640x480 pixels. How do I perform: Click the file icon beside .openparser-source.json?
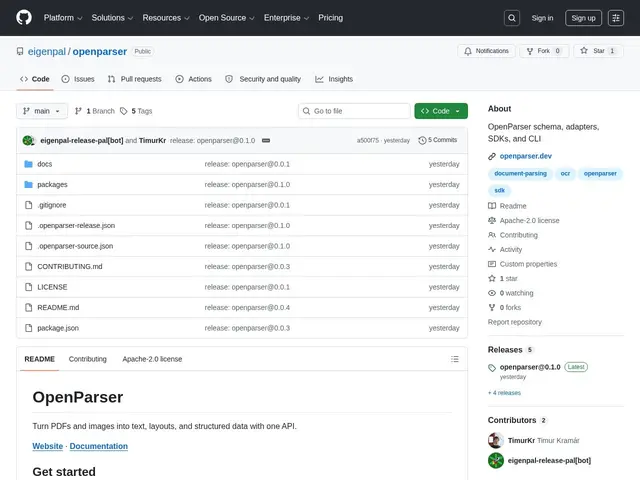(x=28, y=246)
